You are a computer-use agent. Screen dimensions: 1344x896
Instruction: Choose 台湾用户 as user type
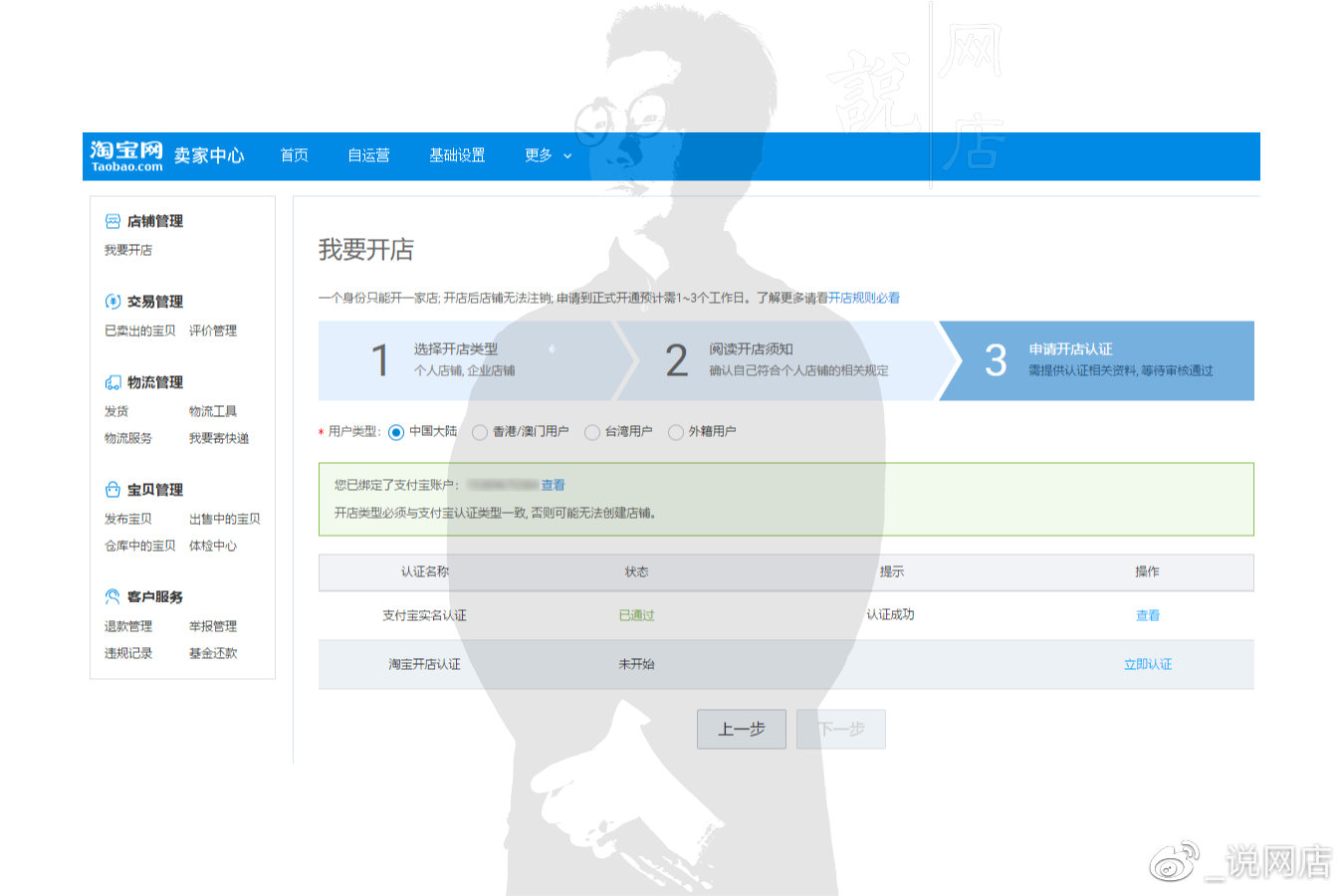pyautogui.click(x=591, y=431)
